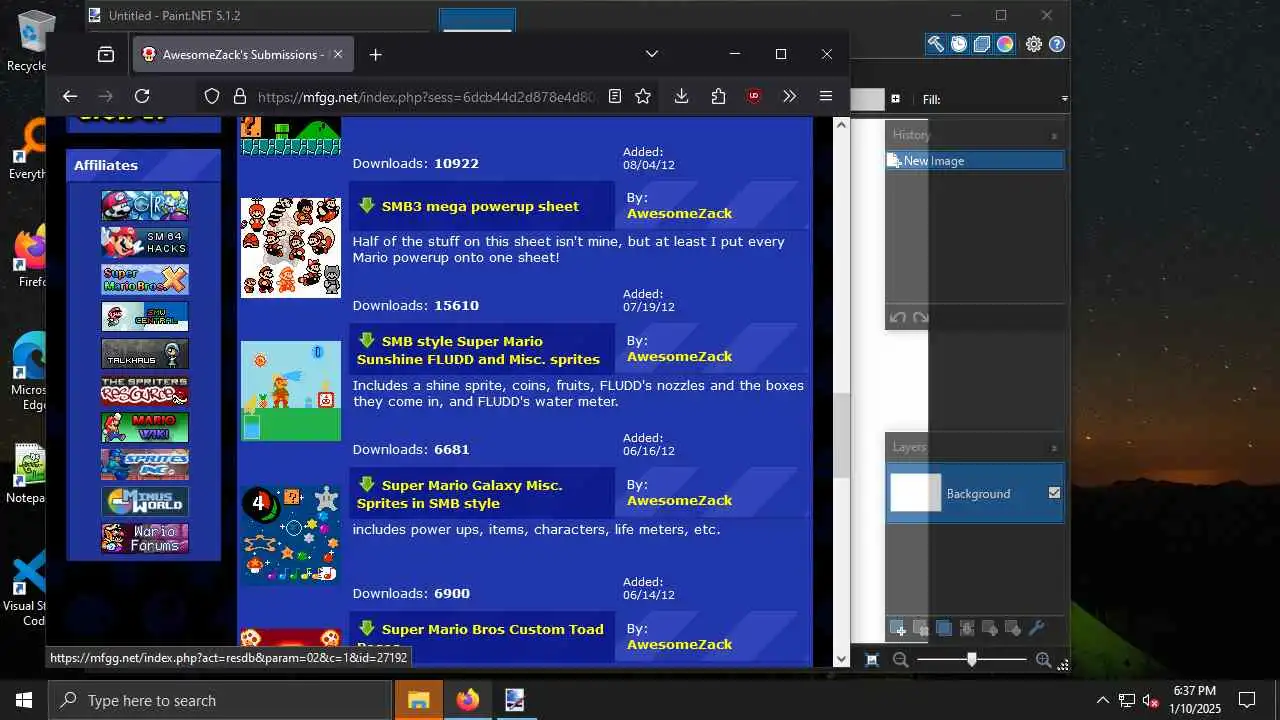The height and width of the screenshot is (720, 1280).
Task: Click Add New Layer icon in Layers panel
Action: pos(898,628)
